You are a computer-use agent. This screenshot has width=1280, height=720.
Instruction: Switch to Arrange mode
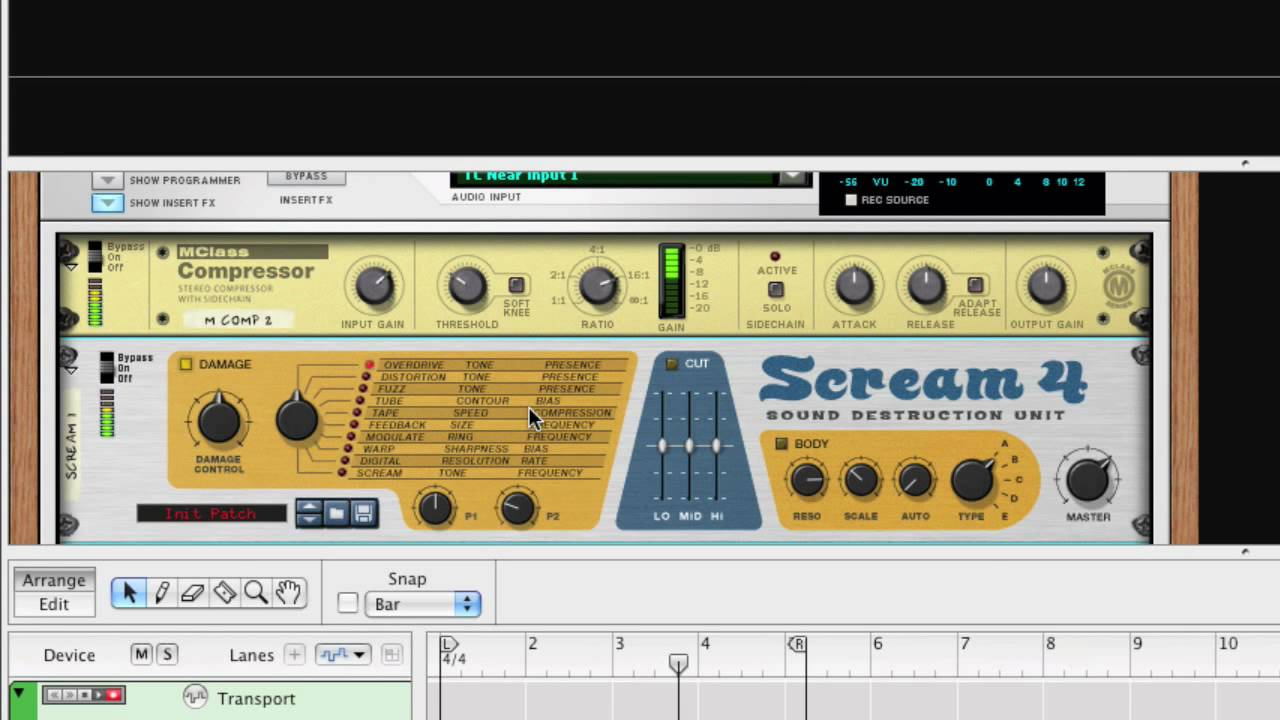point(54,581)
